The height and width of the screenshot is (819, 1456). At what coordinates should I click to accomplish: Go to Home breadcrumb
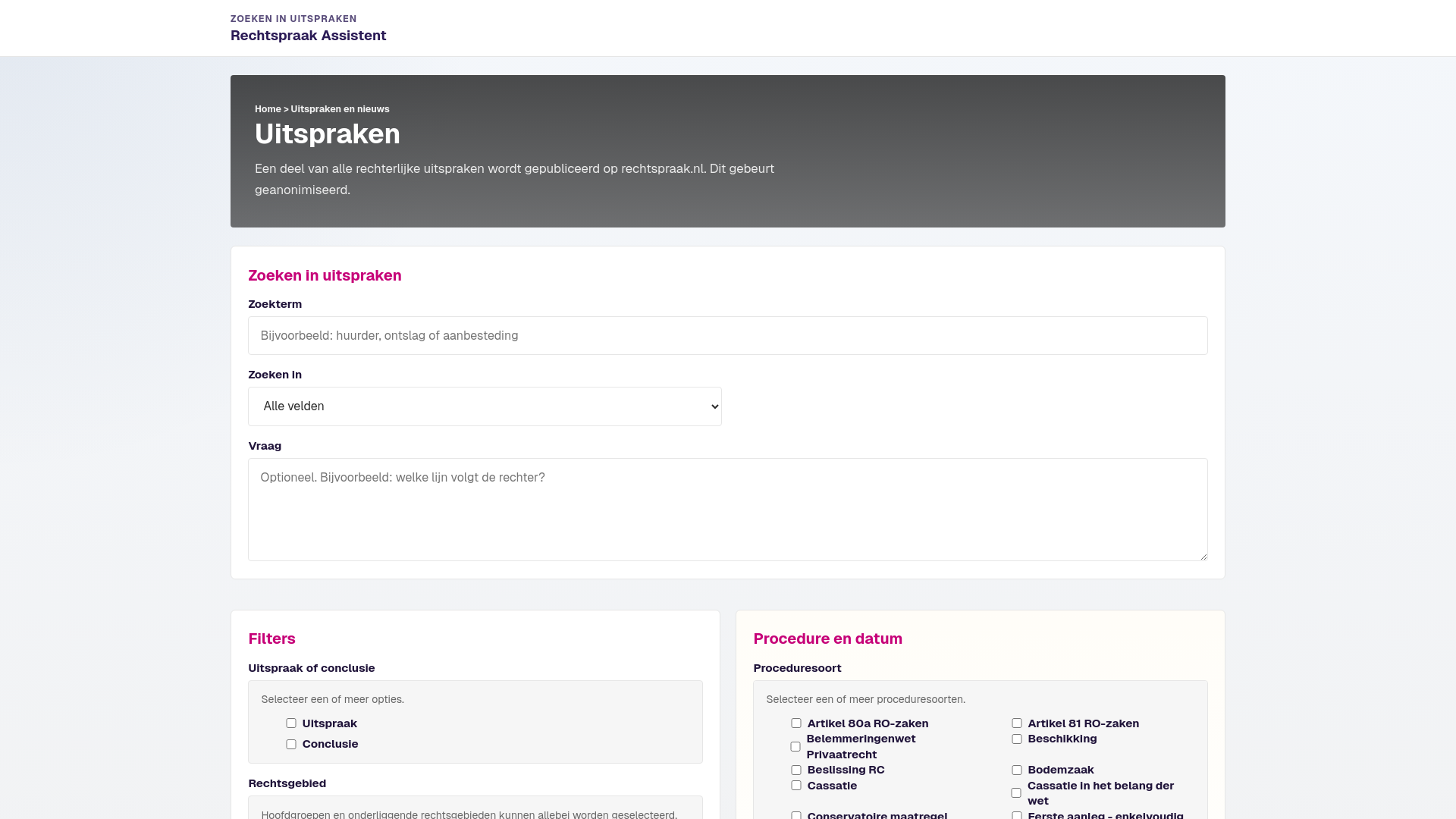click(x=268, y=109)
